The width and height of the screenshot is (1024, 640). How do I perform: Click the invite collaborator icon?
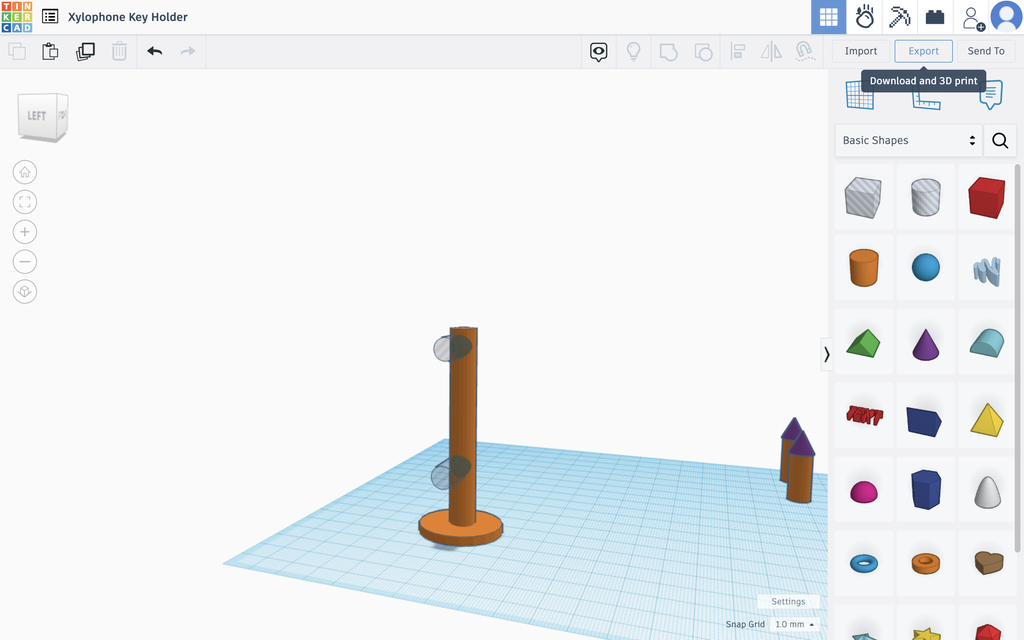[x=972, y=18]
